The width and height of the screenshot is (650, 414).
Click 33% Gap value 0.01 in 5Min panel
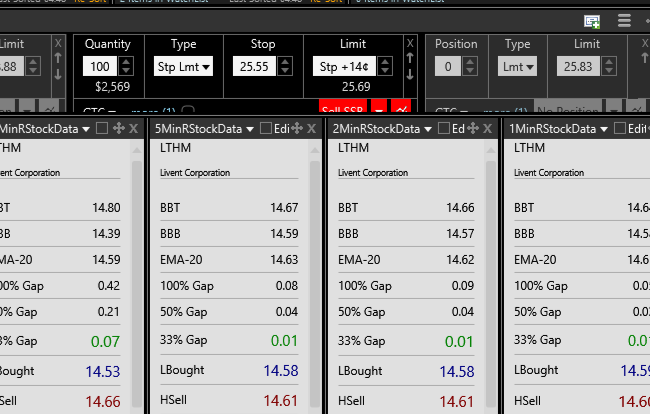click(284, 341)
